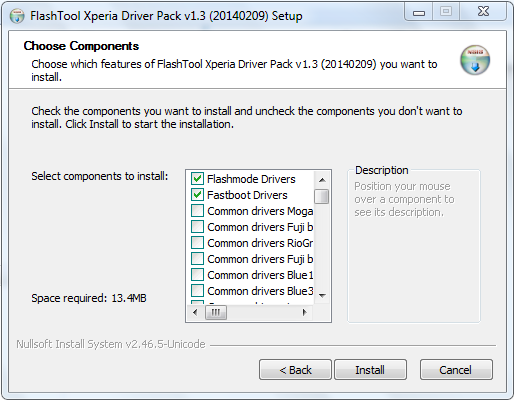Close the Setup window
The image size is (514, 400).
coord(483,12)
